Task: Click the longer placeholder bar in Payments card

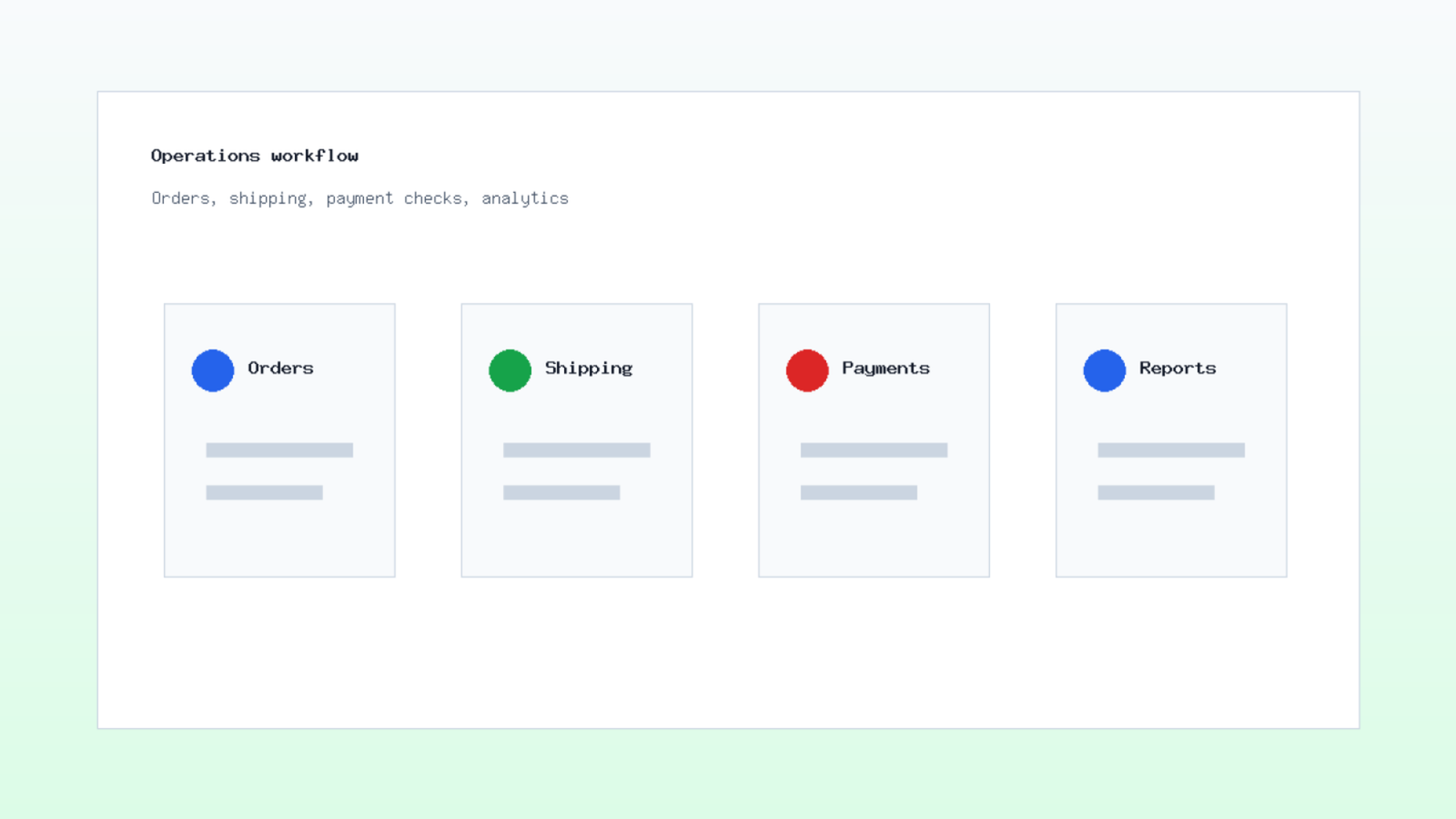Action: point(874,450)
